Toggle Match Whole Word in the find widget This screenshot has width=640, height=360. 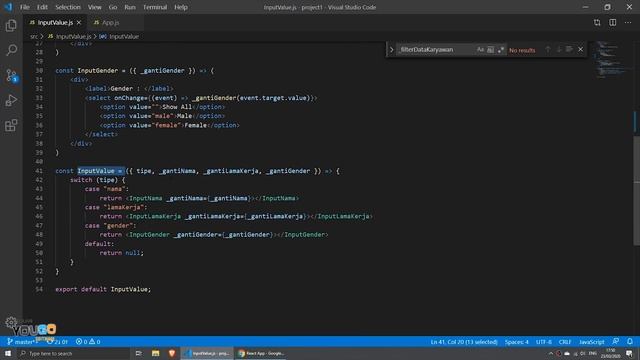click(x=490, y=49)
